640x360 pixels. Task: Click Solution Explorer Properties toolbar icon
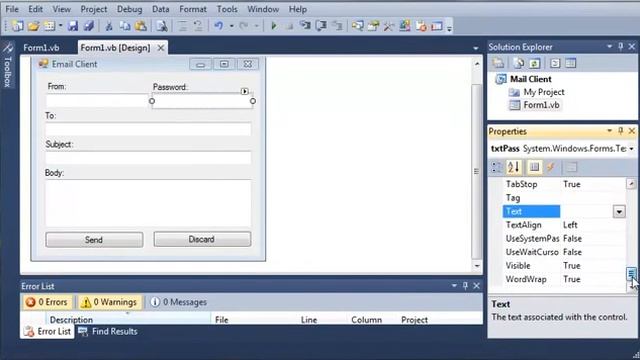click(x=498, y=63)
